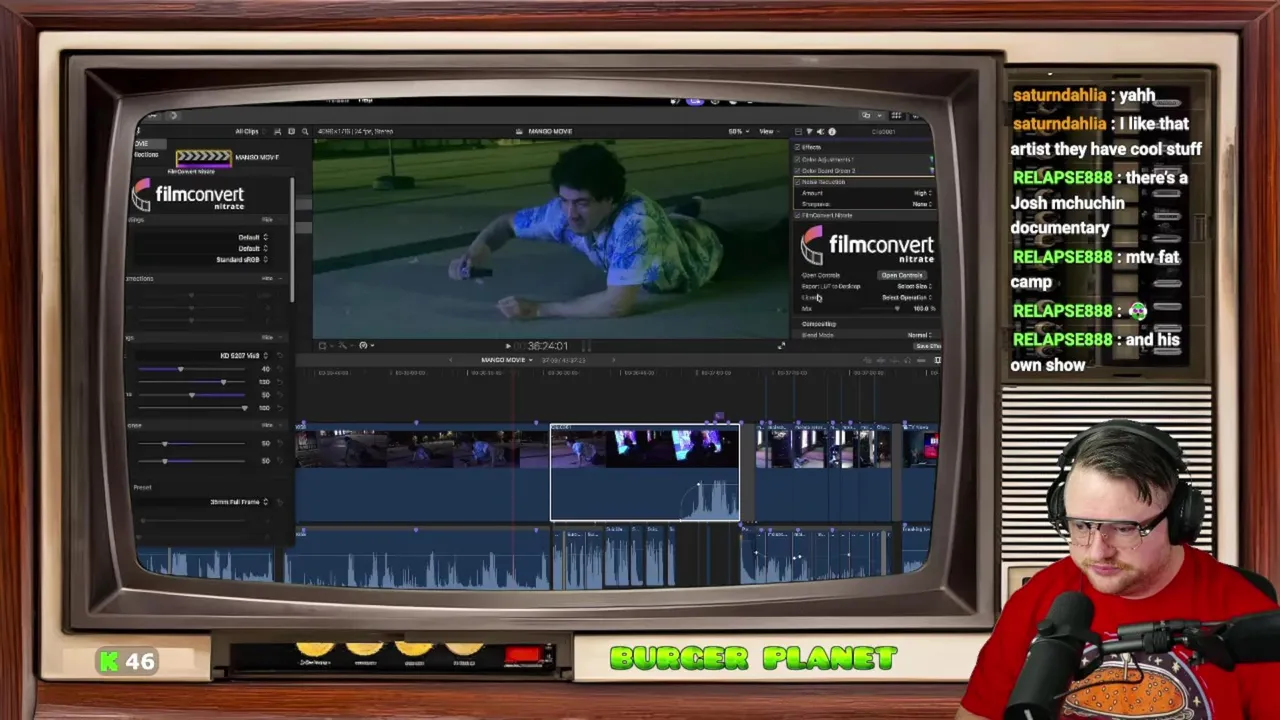Open the All Clips filter dropdown
This screenshot has width=1280, height=720.
click(250, 131)
